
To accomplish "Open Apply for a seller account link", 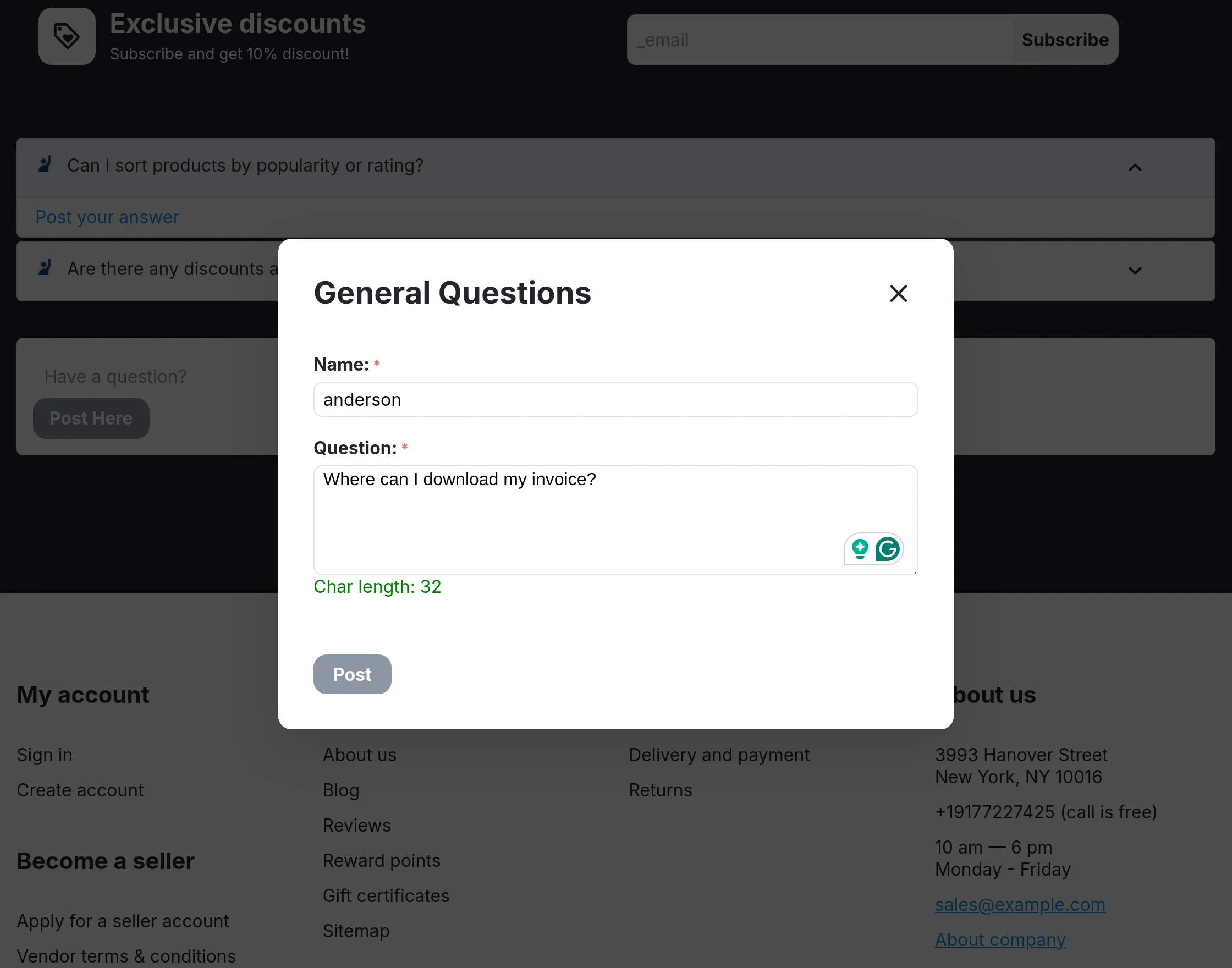I will [123, 921].
